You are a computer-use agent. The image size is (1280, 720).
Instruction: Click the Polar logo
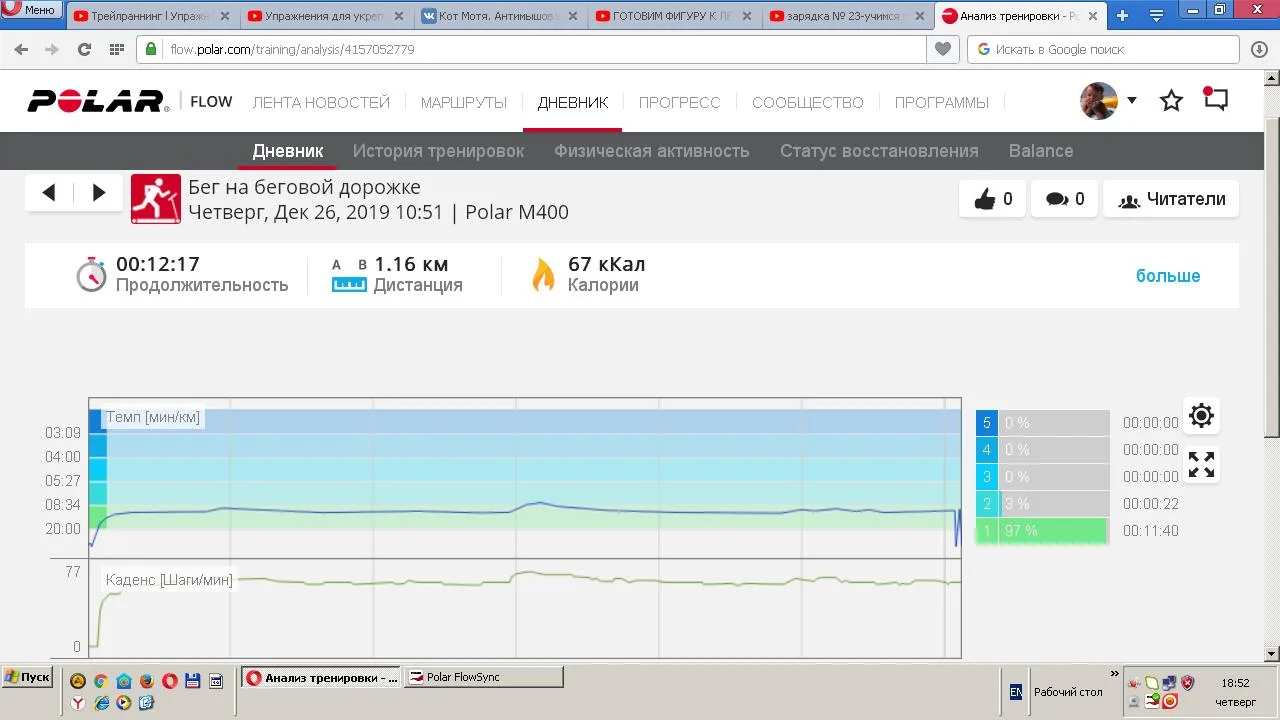click(x=97, y=101)
